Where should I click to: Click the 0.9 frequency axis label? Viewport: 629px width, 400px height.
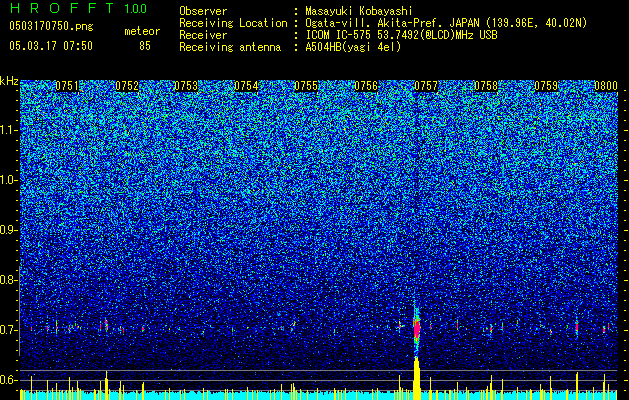[8, 230]
